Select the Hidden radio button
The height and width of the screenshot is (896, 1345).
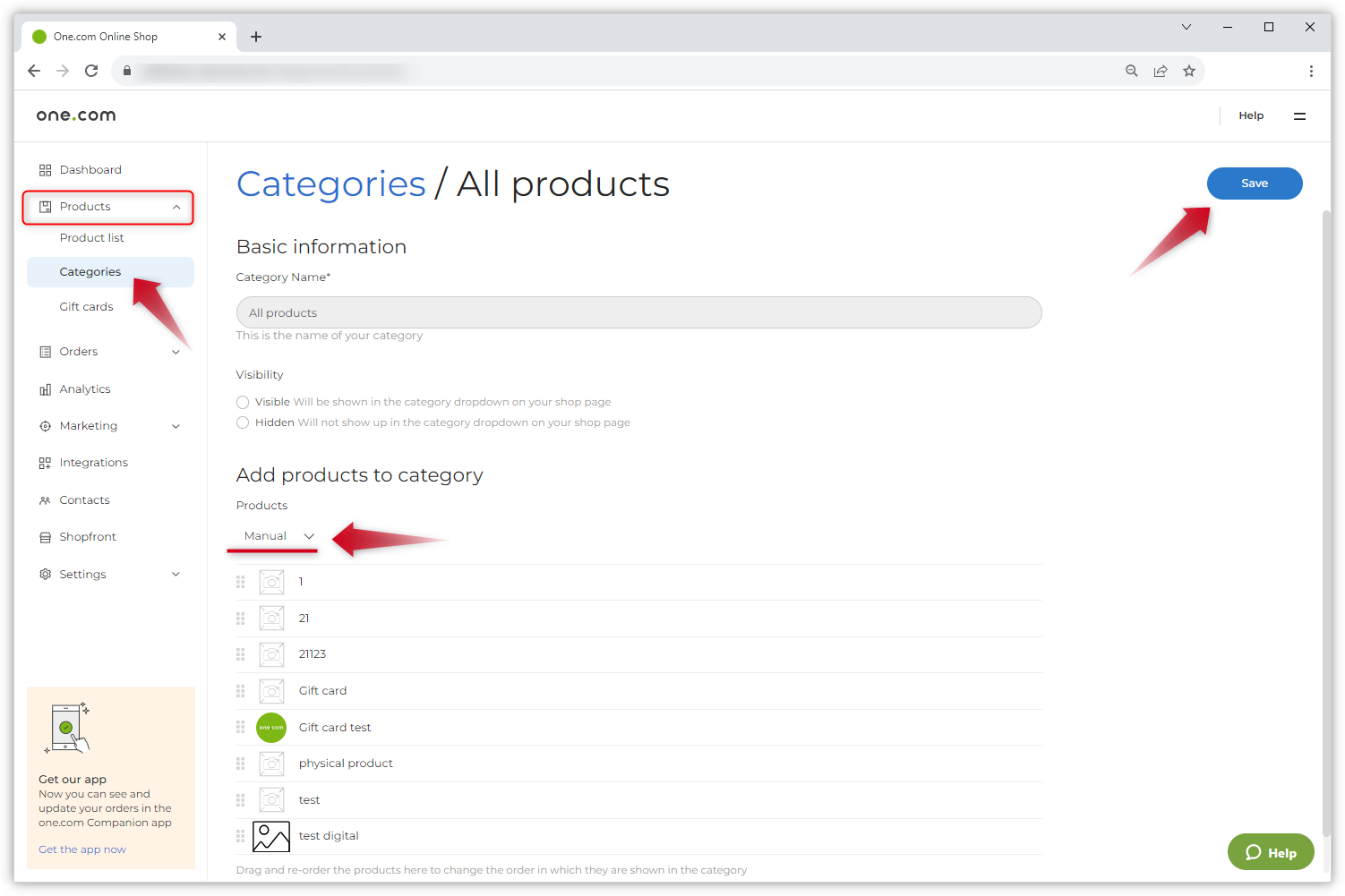click(243, 422)
